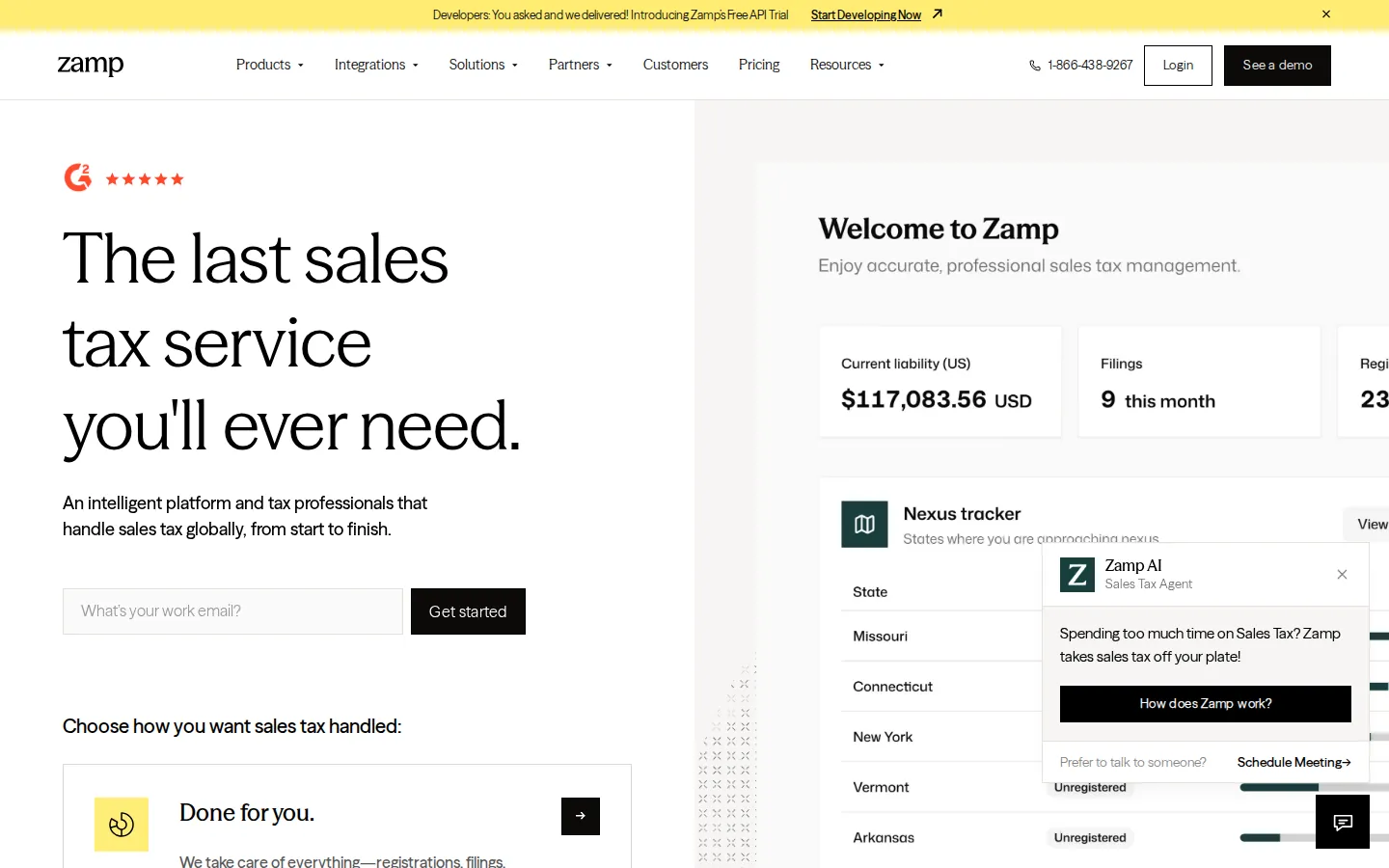Open the G2 logo badge
This screenshot has height=868, width=1389.
coord(78,177)
